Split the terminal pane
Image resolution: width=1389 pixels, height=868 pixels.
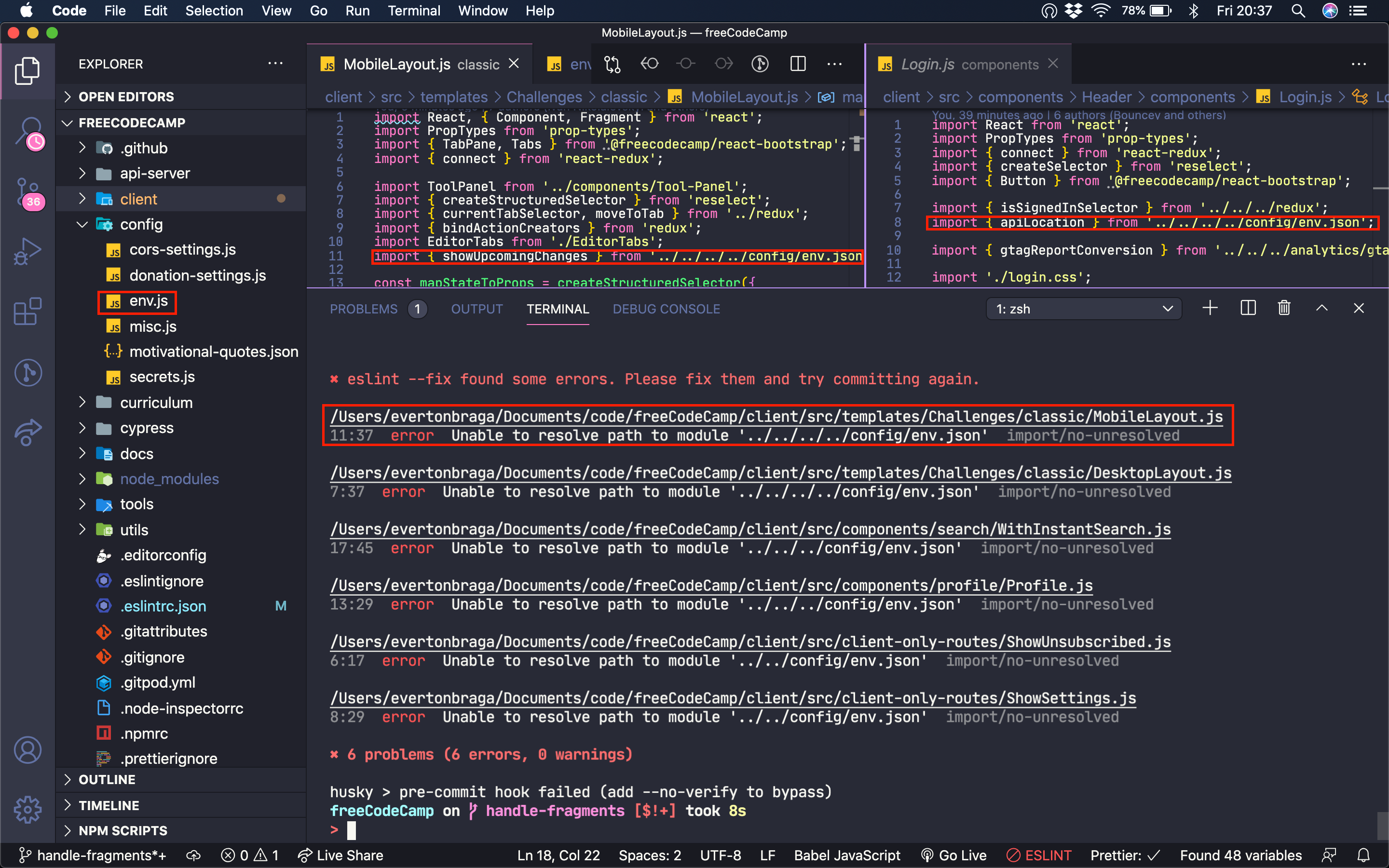pos(1248,308)
